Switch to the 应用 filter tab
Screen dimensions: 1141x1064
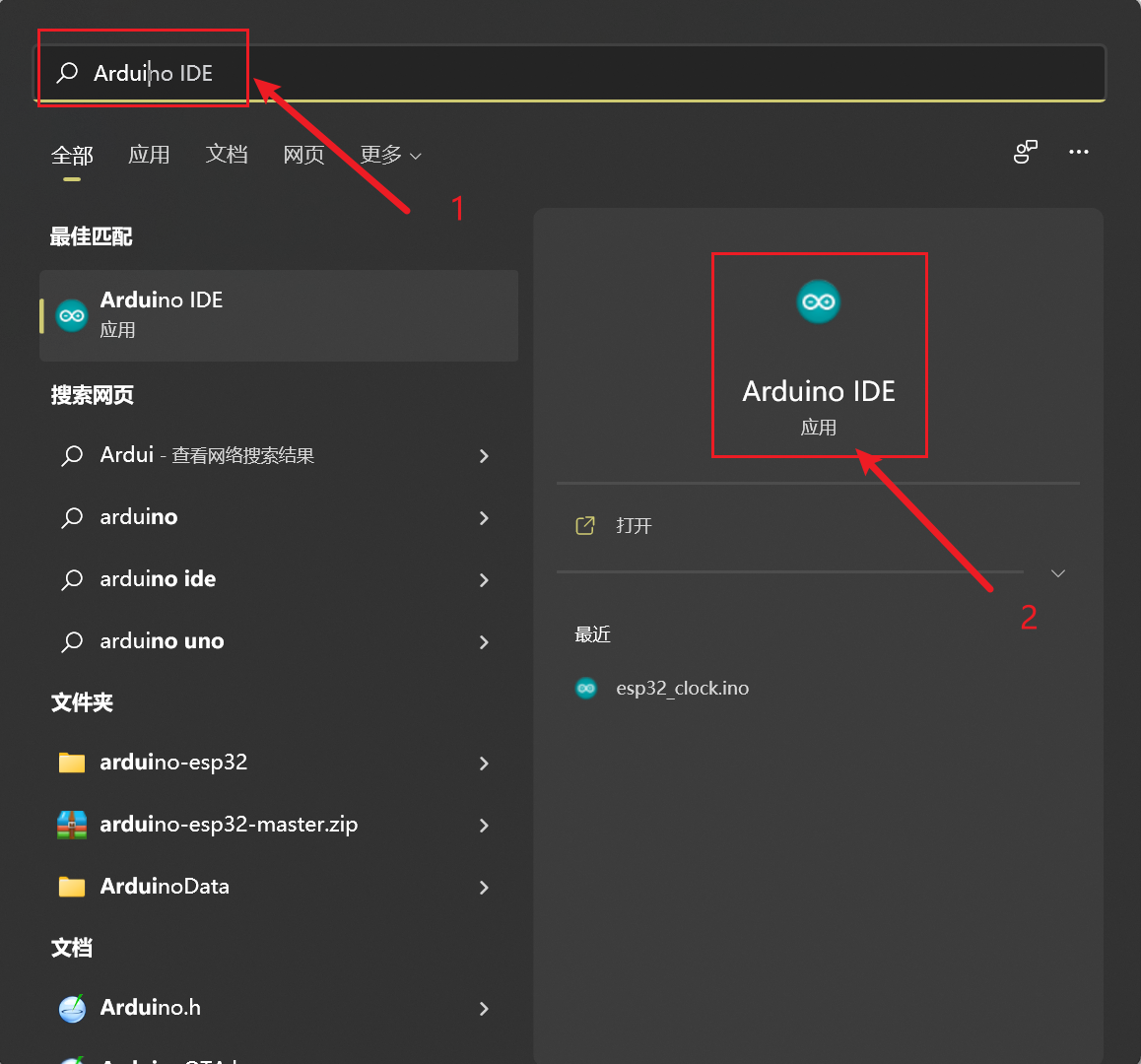(x=149, y=155)
